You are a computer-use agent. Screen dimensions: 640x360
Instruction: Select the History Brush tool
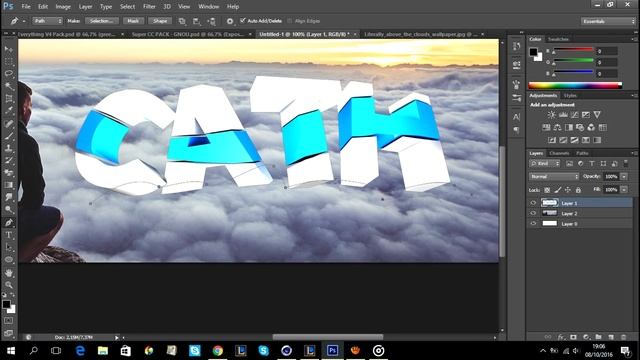coord(9,160)
